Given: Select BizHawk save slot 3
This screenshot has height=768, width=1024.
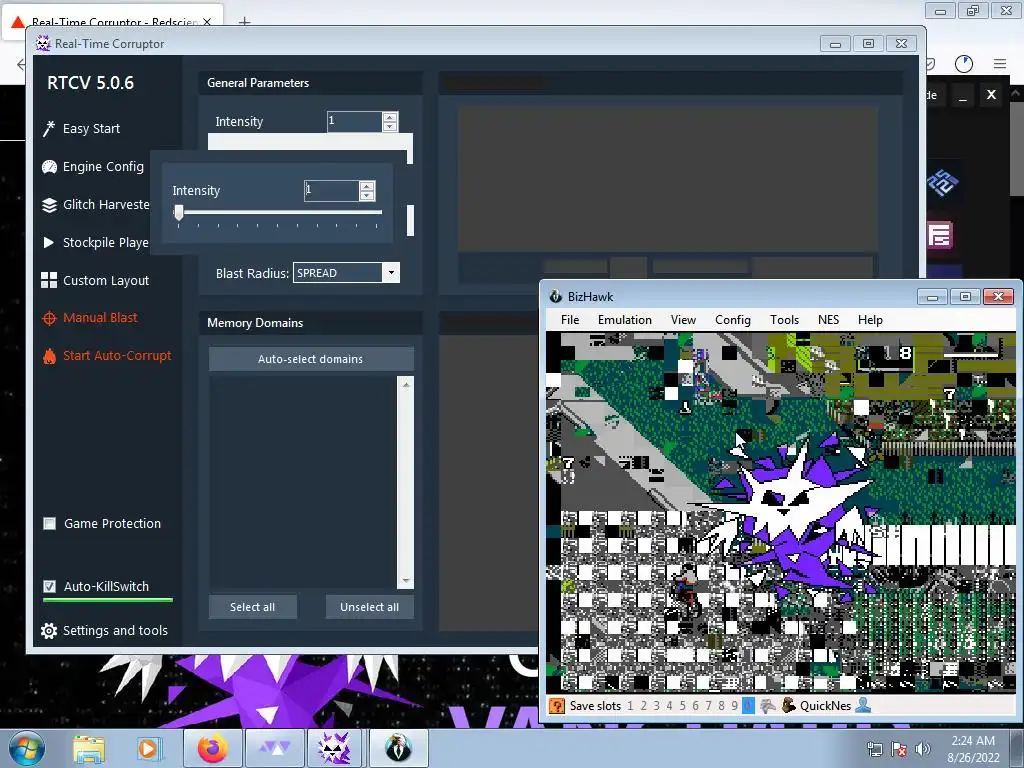Looking at the screenshot, I should click(656, 706).
